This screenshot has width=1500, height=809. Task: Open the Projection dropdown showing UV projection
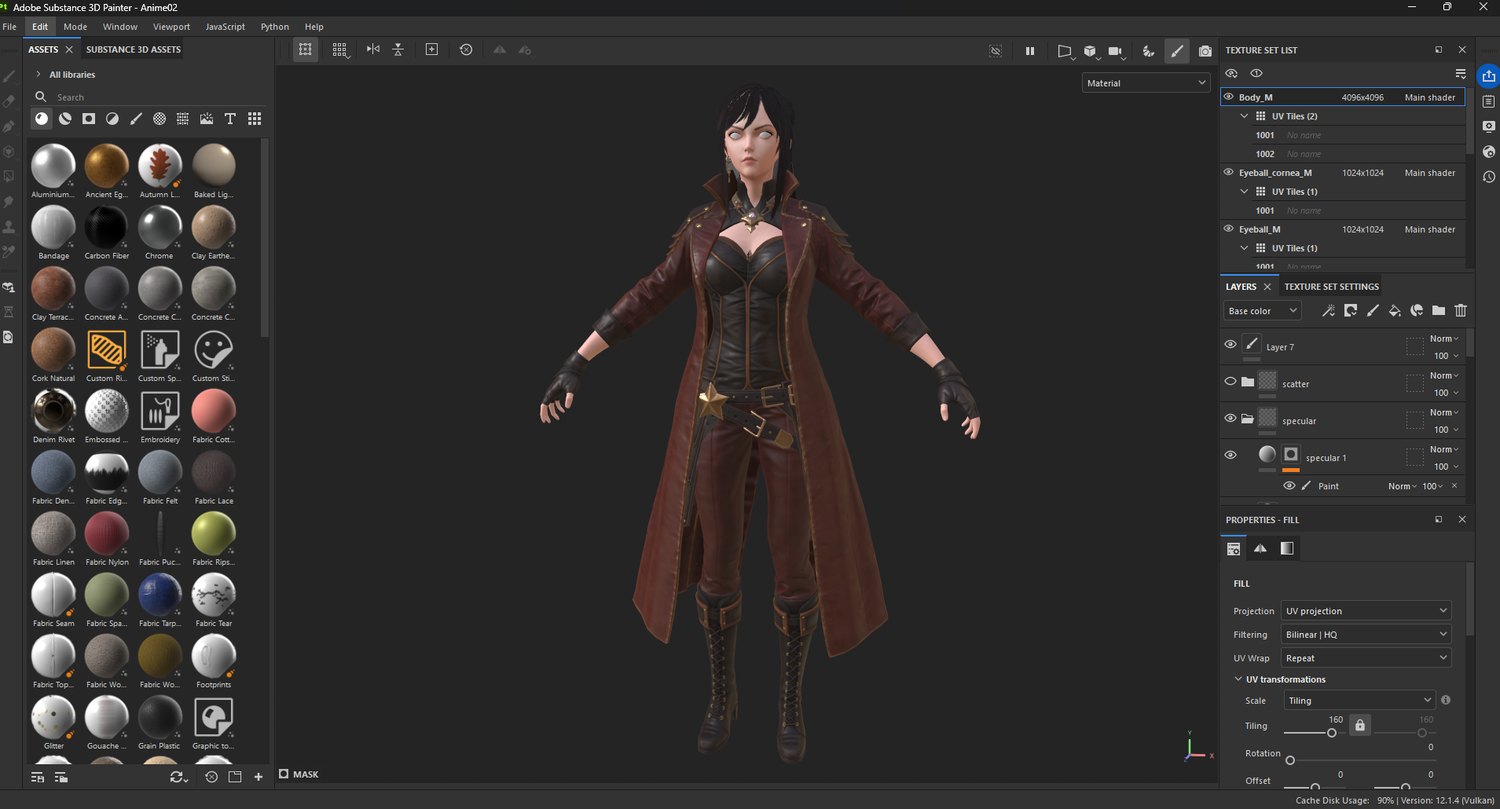[x=1366, y=611]
